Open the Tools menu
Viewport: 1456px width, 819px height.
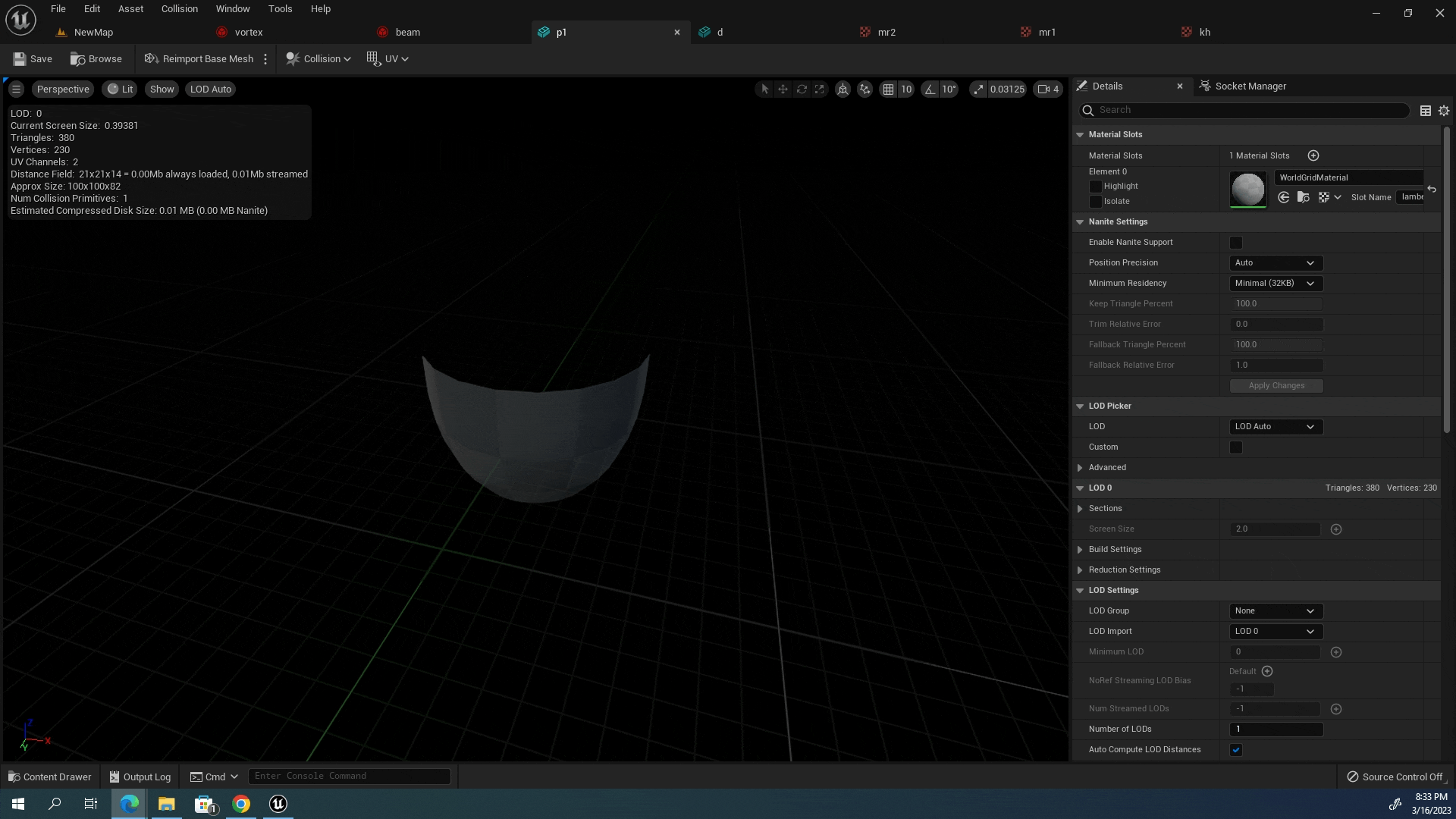280,9
